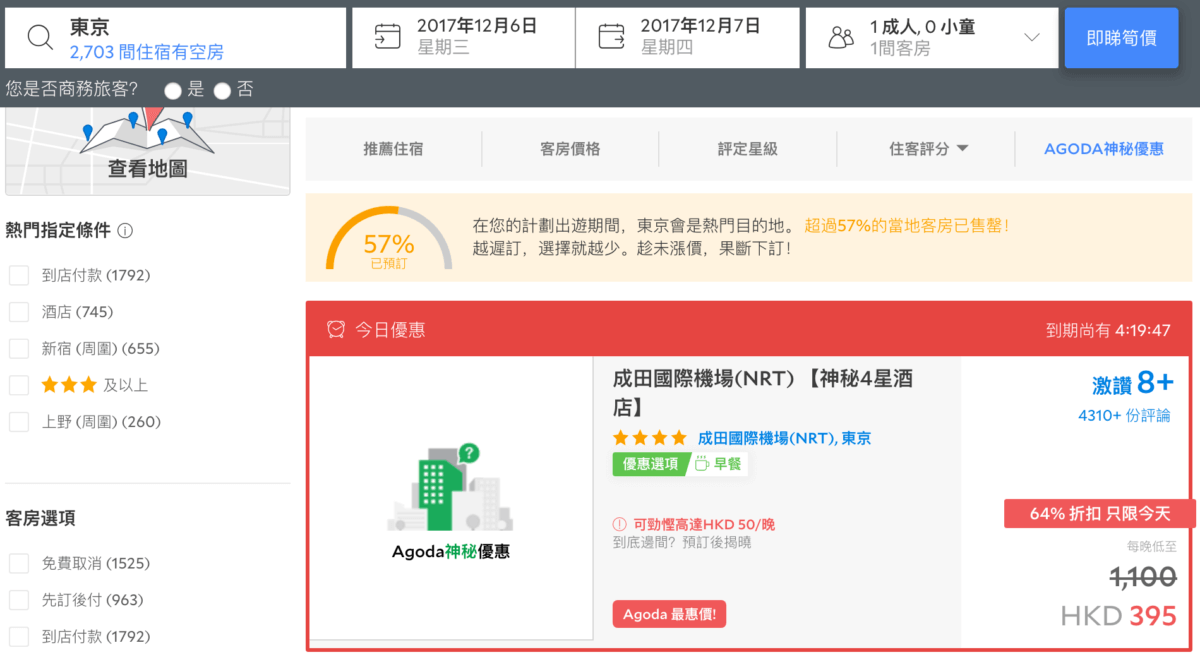Click the 每晚低至 label

pyautogui.click(x=1152, y=547)
